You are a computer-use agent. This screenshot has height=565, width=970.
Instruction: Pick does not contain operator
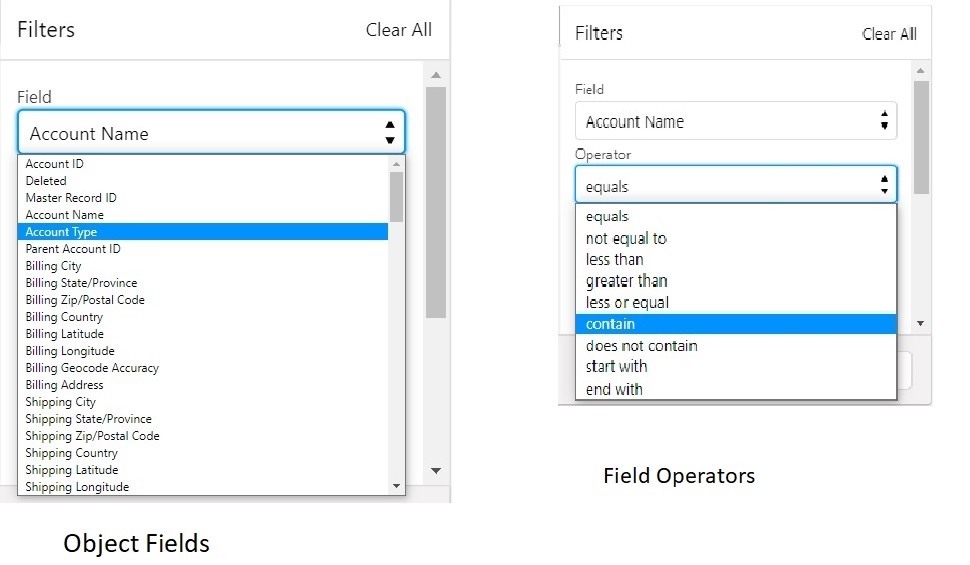tap(736, 345)
